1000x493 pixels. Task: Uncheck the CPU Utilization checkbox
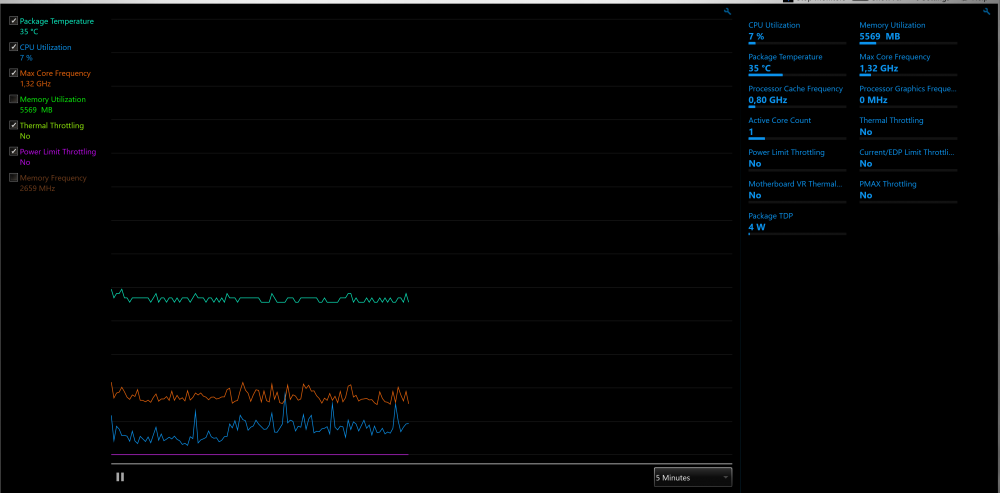pos(13,47)
